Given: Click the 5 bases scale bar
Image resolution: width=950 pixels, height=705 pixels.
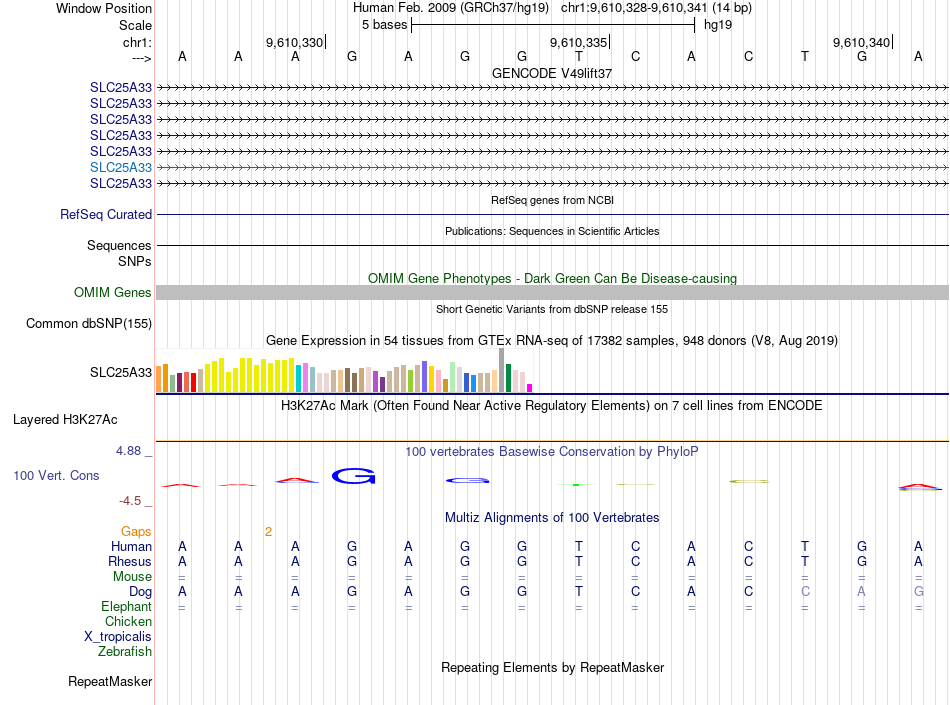Looking at the screenshot, I should tap(553, 25).
